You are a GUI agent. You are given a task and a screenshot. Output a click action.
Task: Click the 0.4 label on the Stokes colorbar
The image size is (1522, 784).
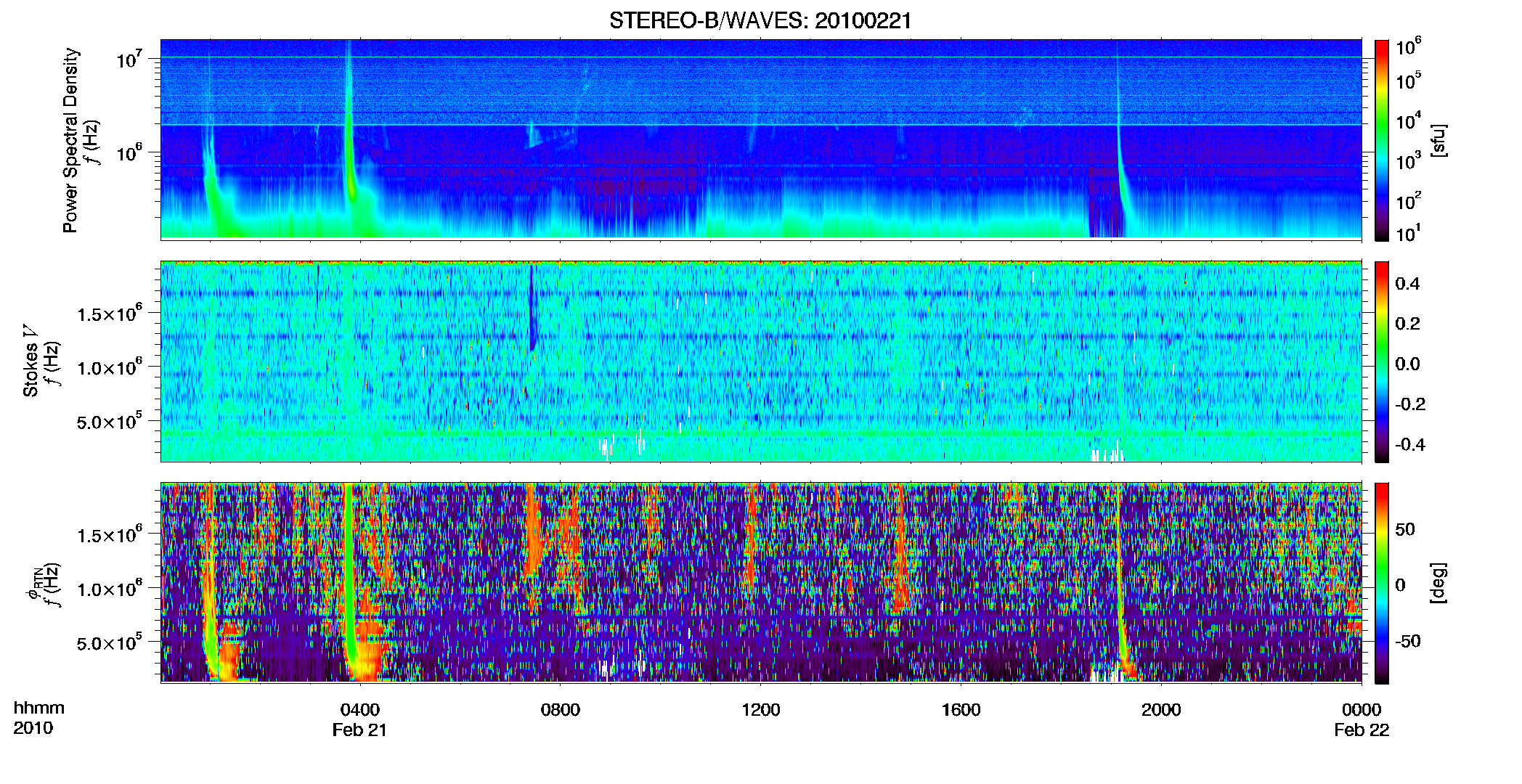pos(1407,284)
